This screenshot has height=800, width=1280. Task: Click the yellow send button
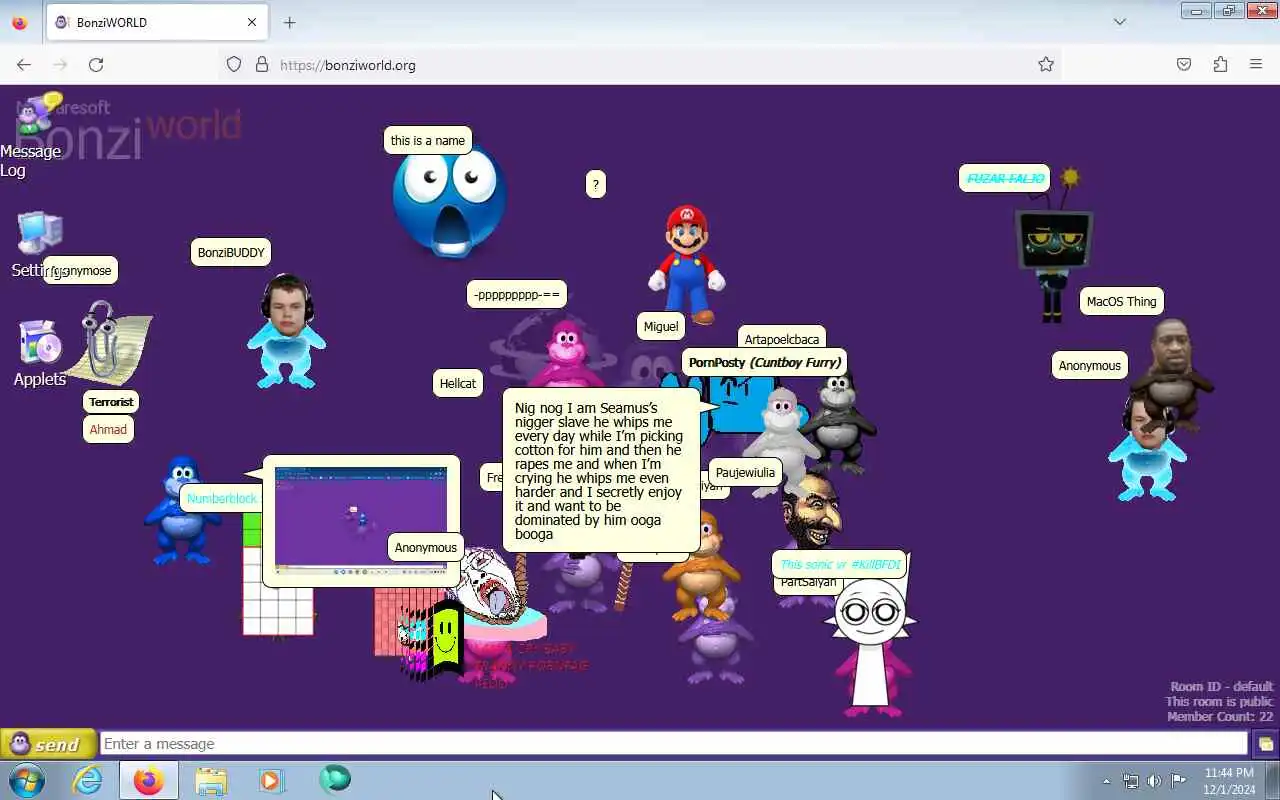[48, 744]
